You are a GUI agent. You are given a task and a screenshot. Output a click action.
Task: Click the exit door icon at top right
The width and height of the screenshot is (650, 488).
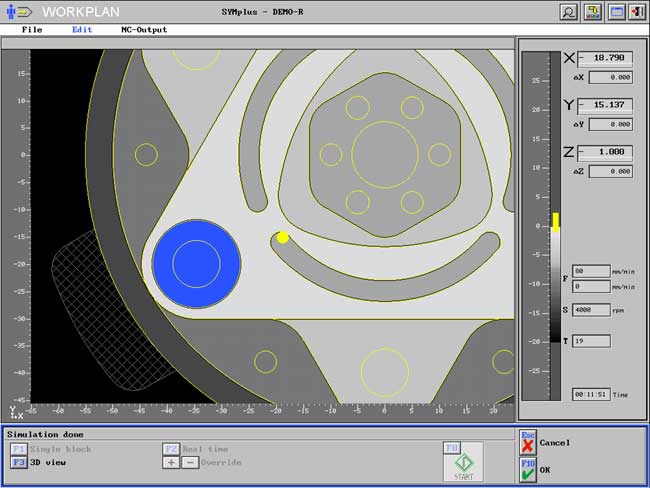pyautogui.click(x=638, y=11)
